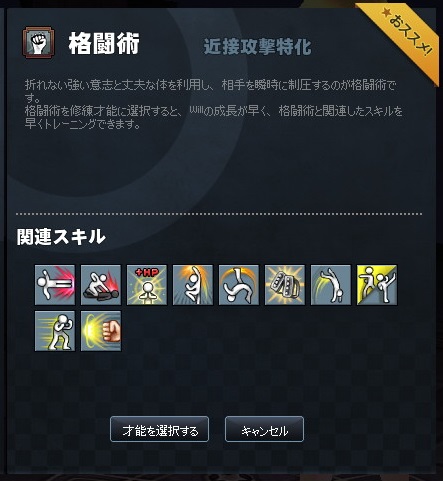This screenshot has width=443, height=481.
Task: Select the knuckle weapon skill icon
Action: (285, 285)
